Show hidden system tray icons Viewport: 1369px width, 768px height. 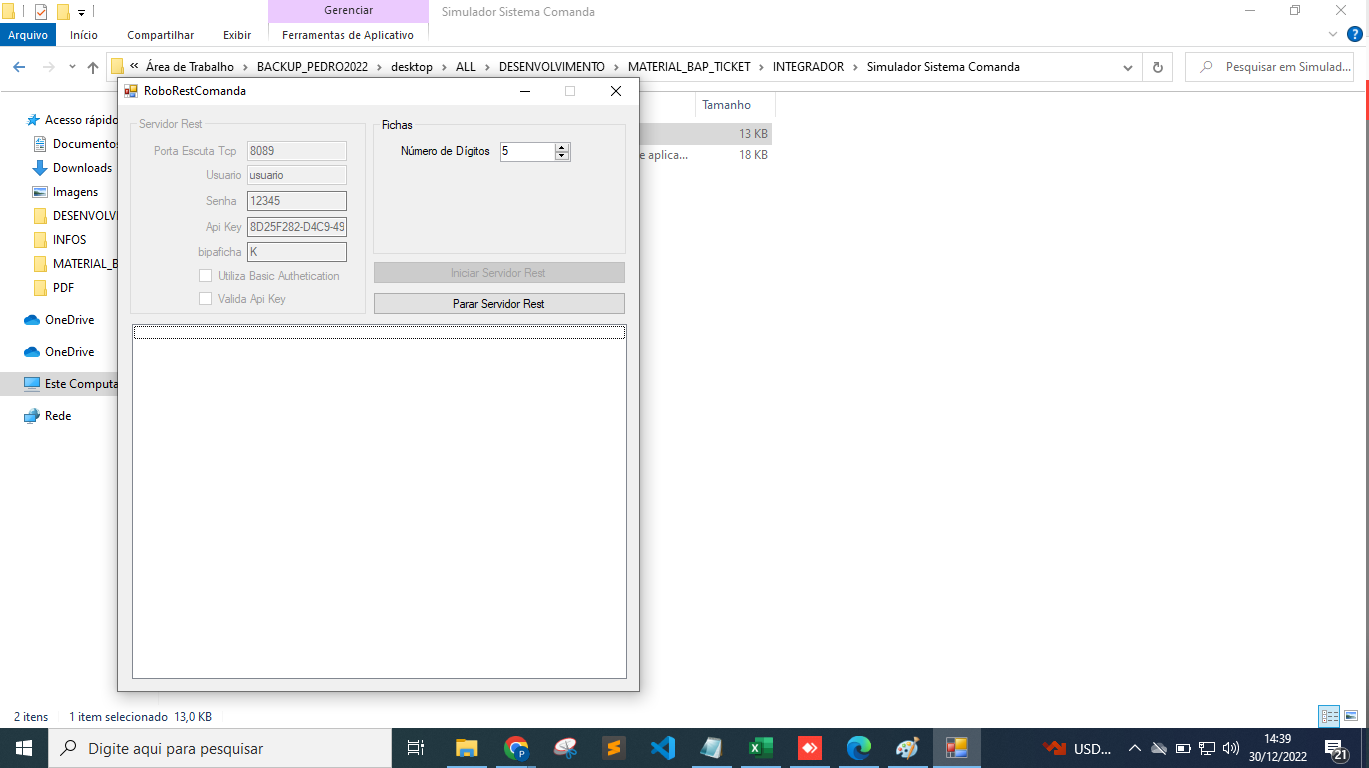(x=1135, y=748)
